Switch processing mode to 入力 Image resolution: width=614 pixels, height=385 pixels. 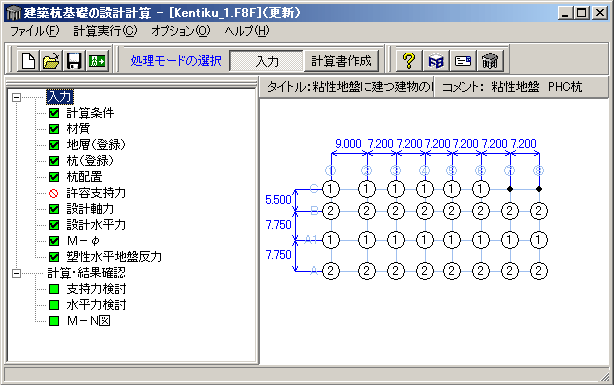click(x=267, y=61)
